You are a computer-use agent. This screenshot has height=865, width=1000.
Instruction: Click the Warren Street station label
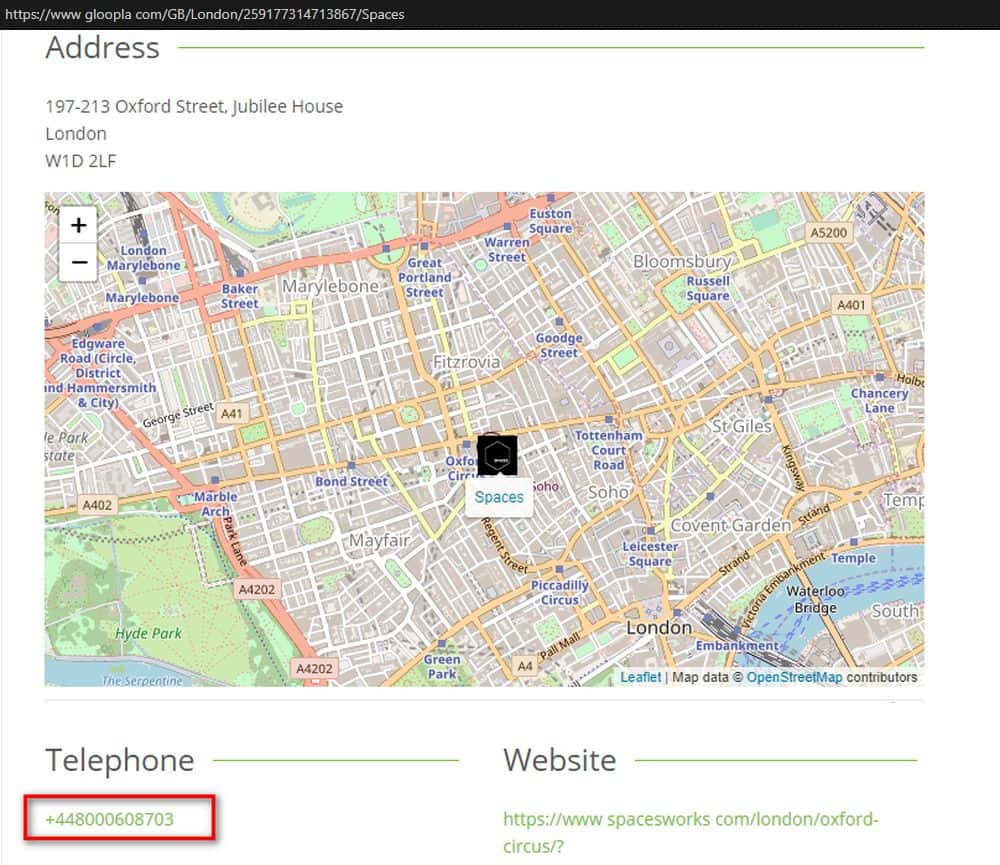[506, 249]
